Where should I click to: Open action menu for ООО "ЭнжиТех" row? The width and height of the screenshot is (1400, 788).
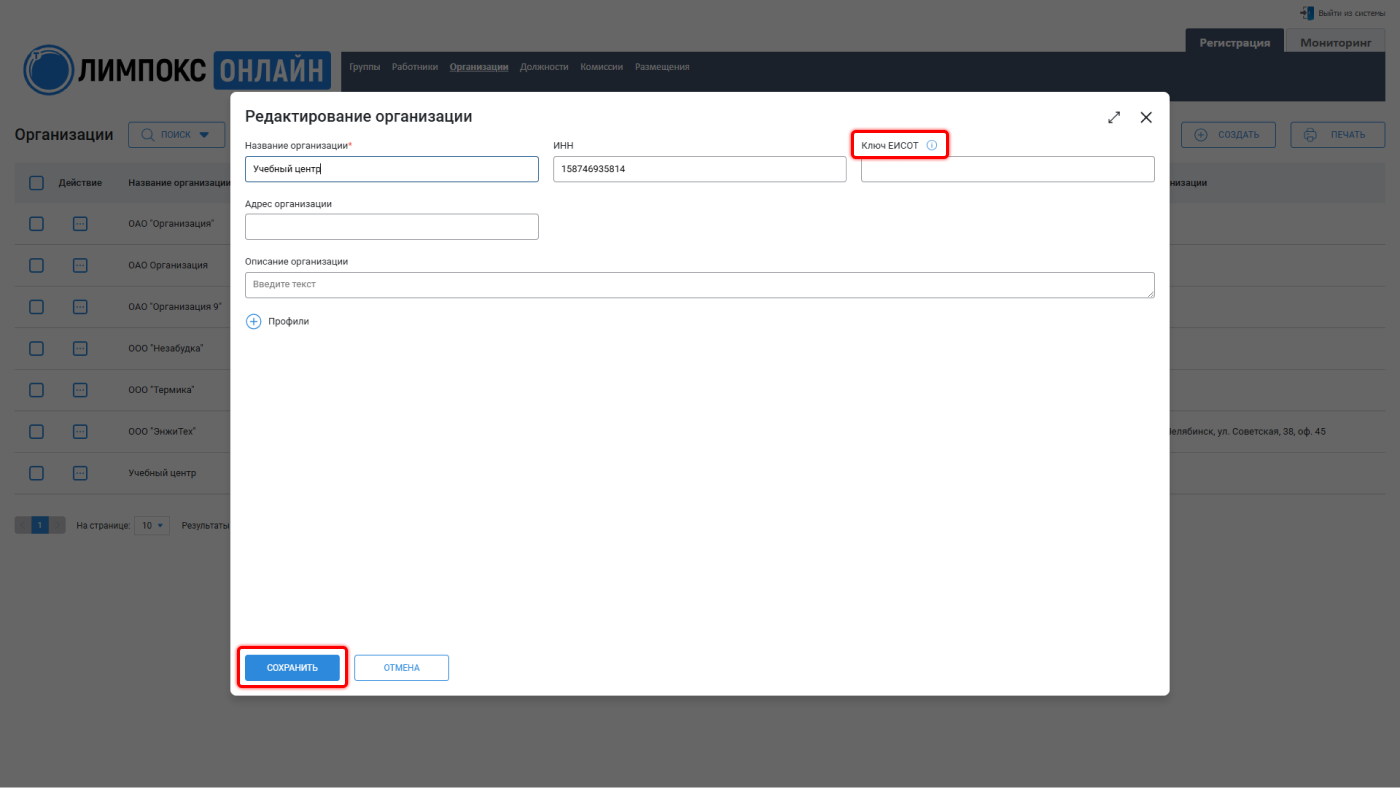pyautogui.click(x=81, y=431)
